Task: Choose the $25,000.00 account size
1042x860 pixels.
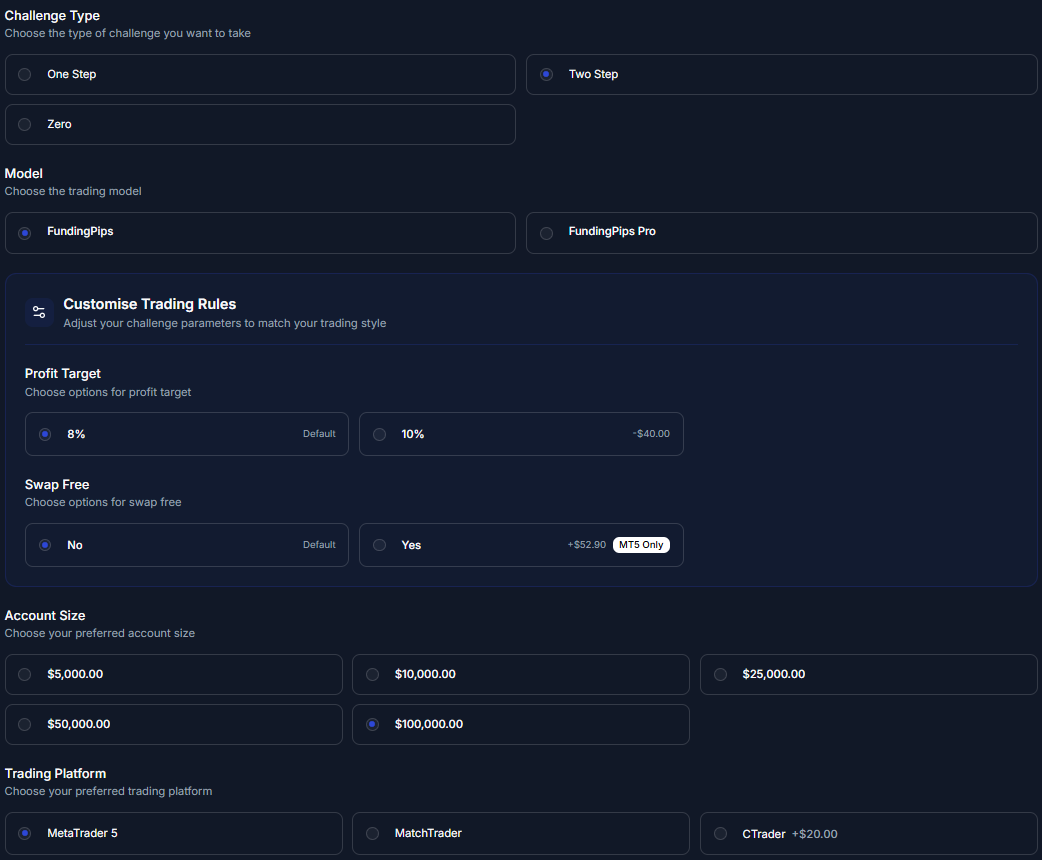Action: click(x=720, y=675)
